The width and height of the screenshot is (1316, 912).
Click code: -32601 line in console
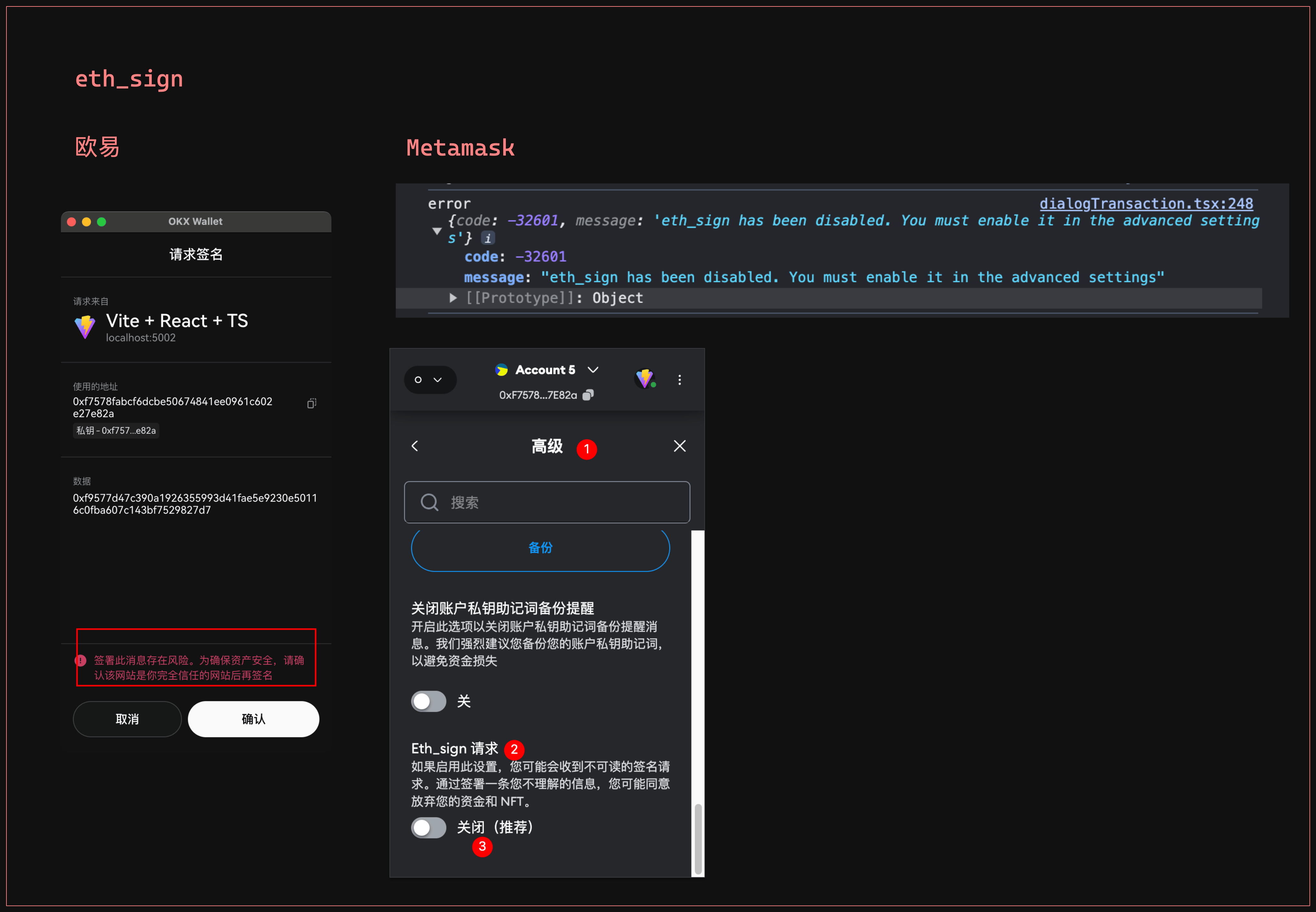pos(515,257)
